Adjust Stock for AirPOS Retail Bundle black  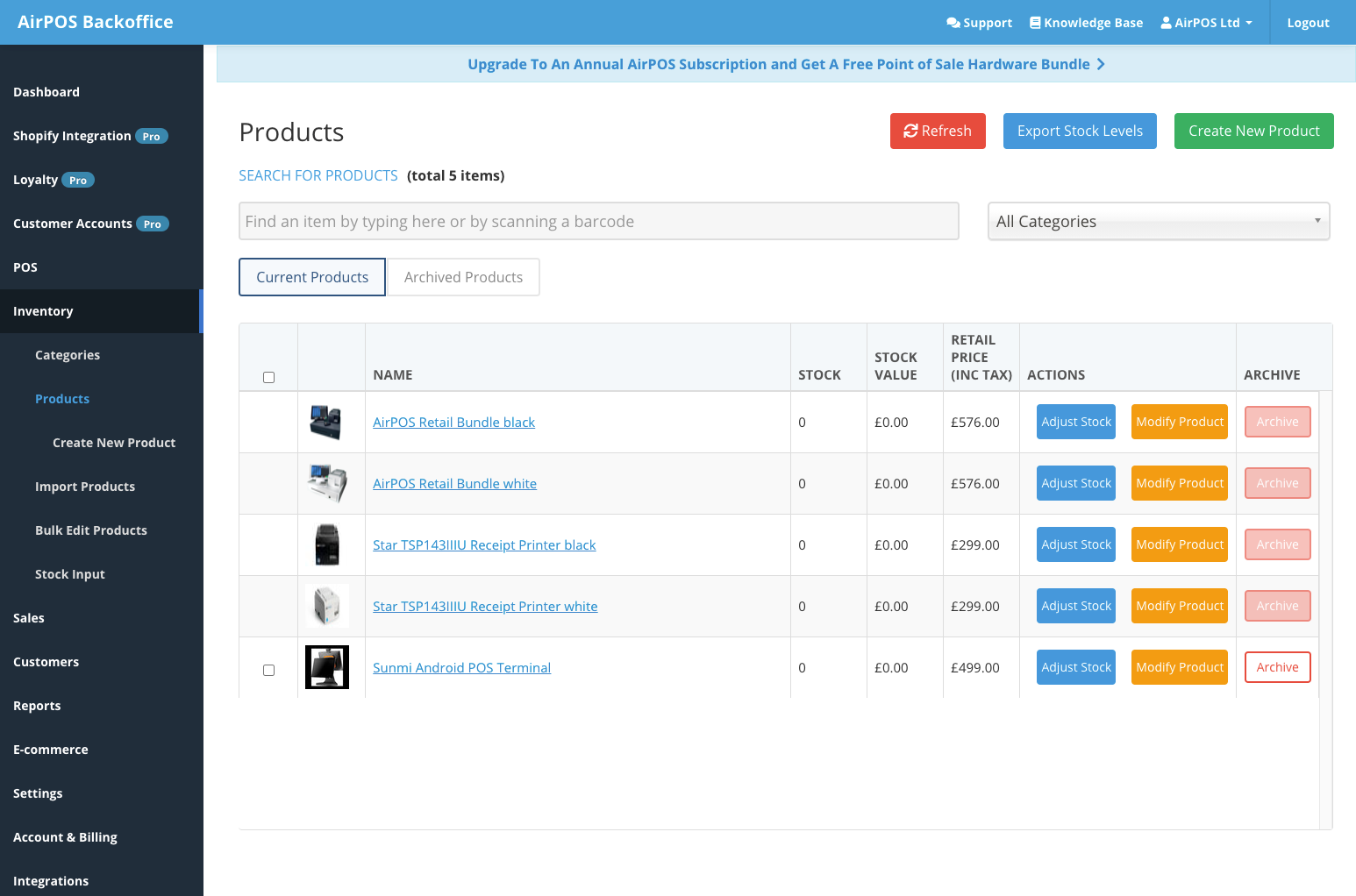(1076, 422)
